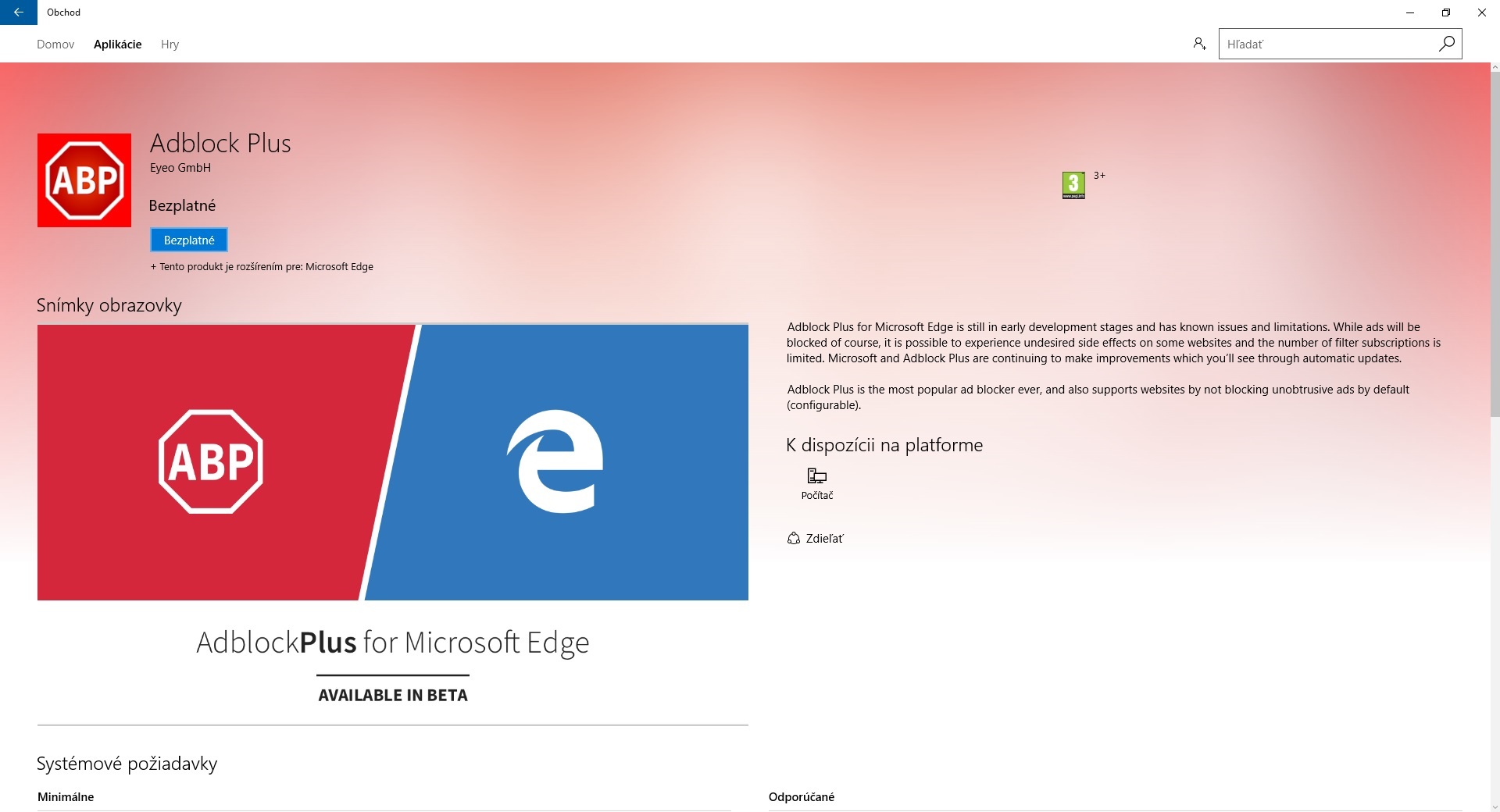The width and height of the screenshot is (1500, 812).
Task: Click the Adblock Plus app logo
Action: pyautogui.click(x=84, y=180)
